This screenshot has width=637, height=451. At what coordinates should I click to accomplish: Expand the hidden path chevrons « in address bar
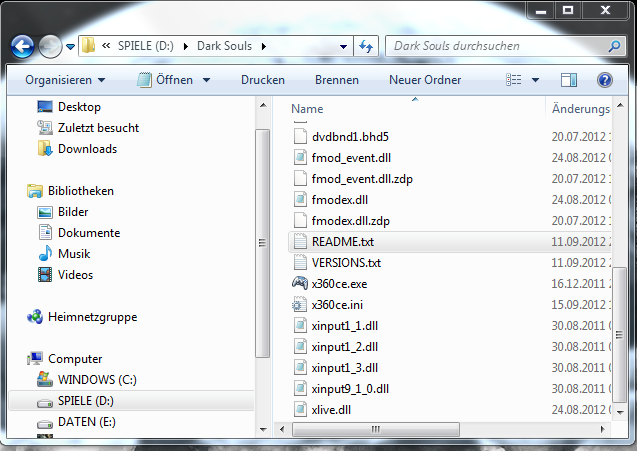(106, 46)
